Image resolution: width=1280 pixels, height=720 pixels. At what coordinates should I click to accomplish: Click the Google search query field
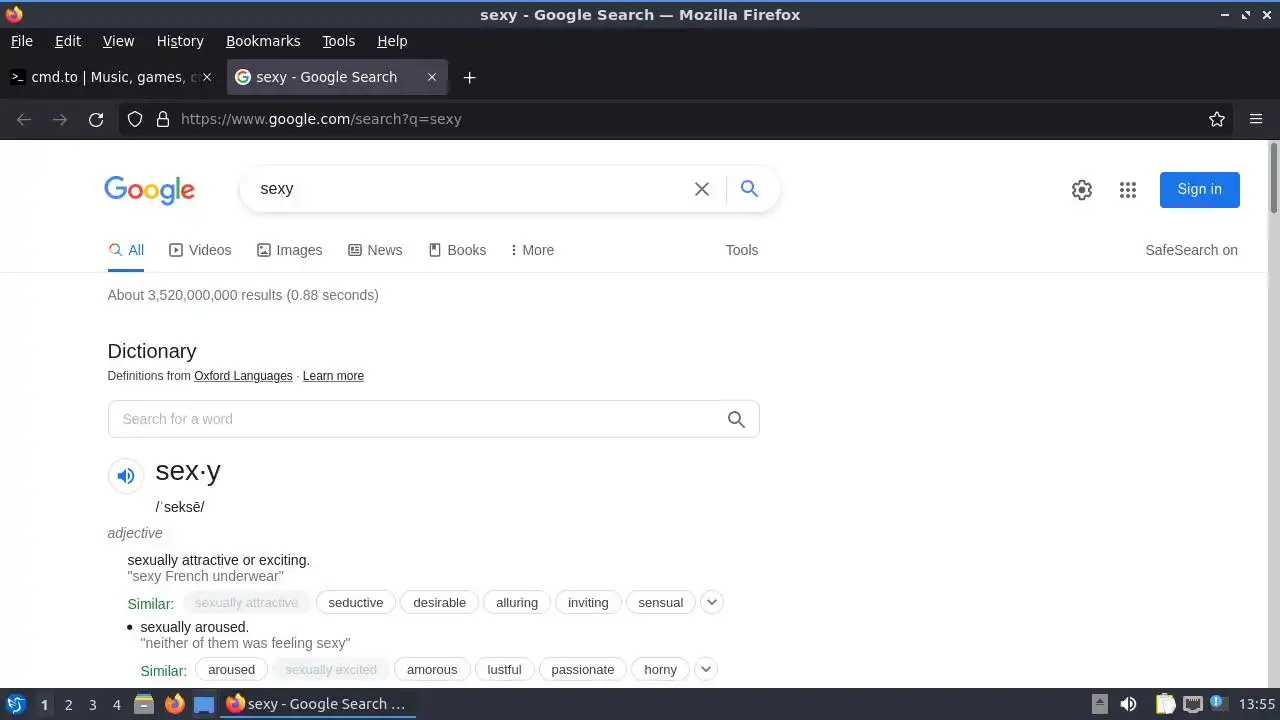click(x=470, y=189)
